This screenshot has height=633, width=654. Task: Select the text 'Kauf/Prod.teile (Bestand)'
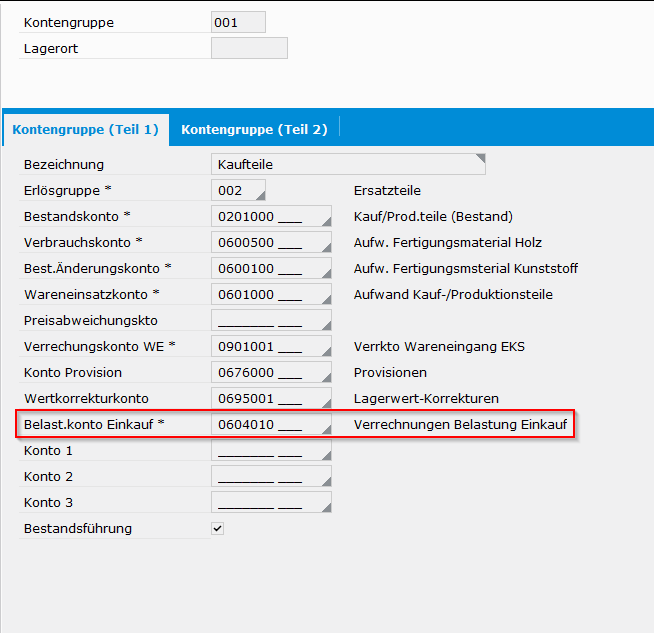point(433,216)
